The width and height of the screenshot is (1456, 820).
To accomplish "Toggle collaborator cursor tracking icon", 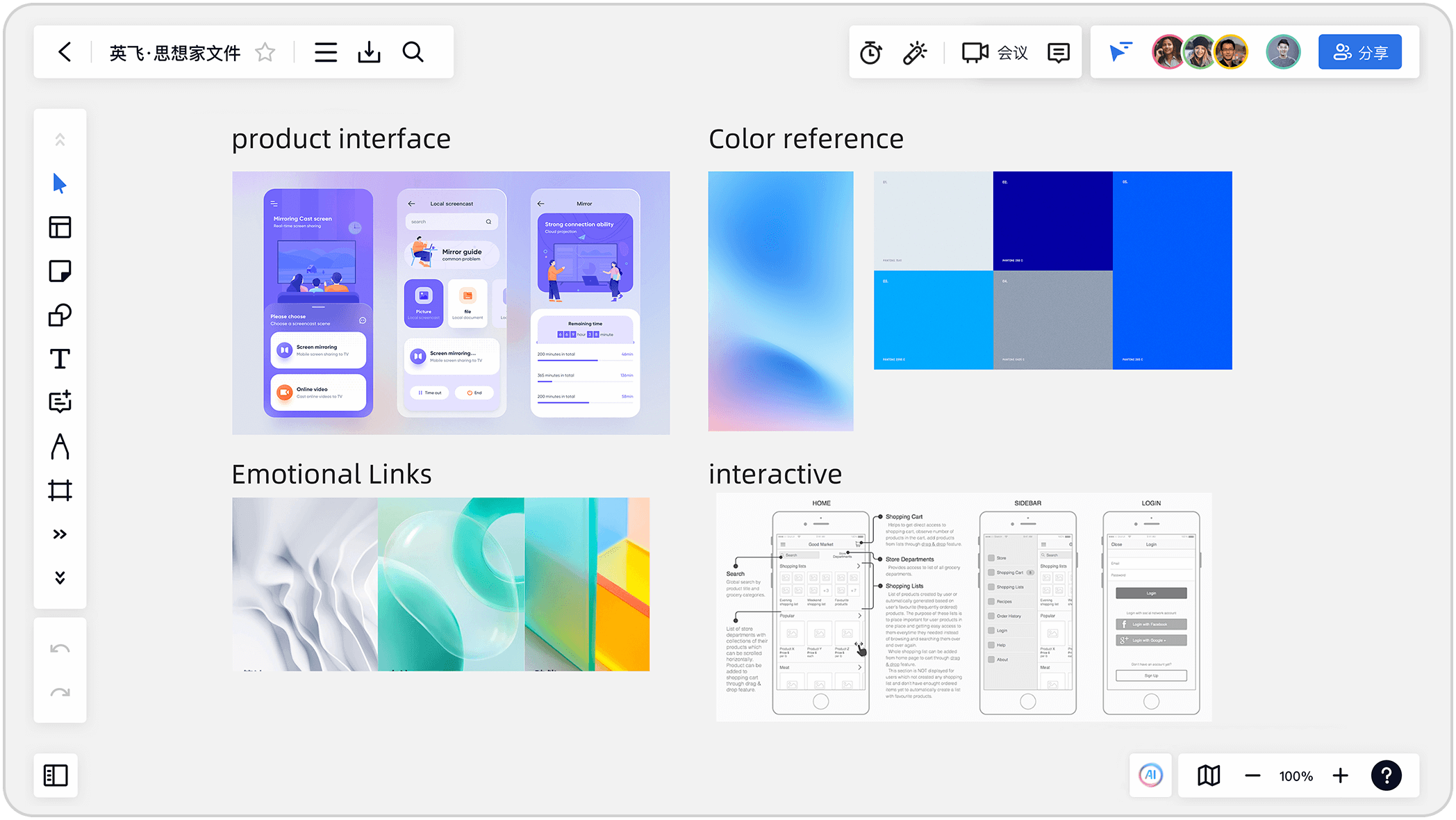I will coord(1120,52).
